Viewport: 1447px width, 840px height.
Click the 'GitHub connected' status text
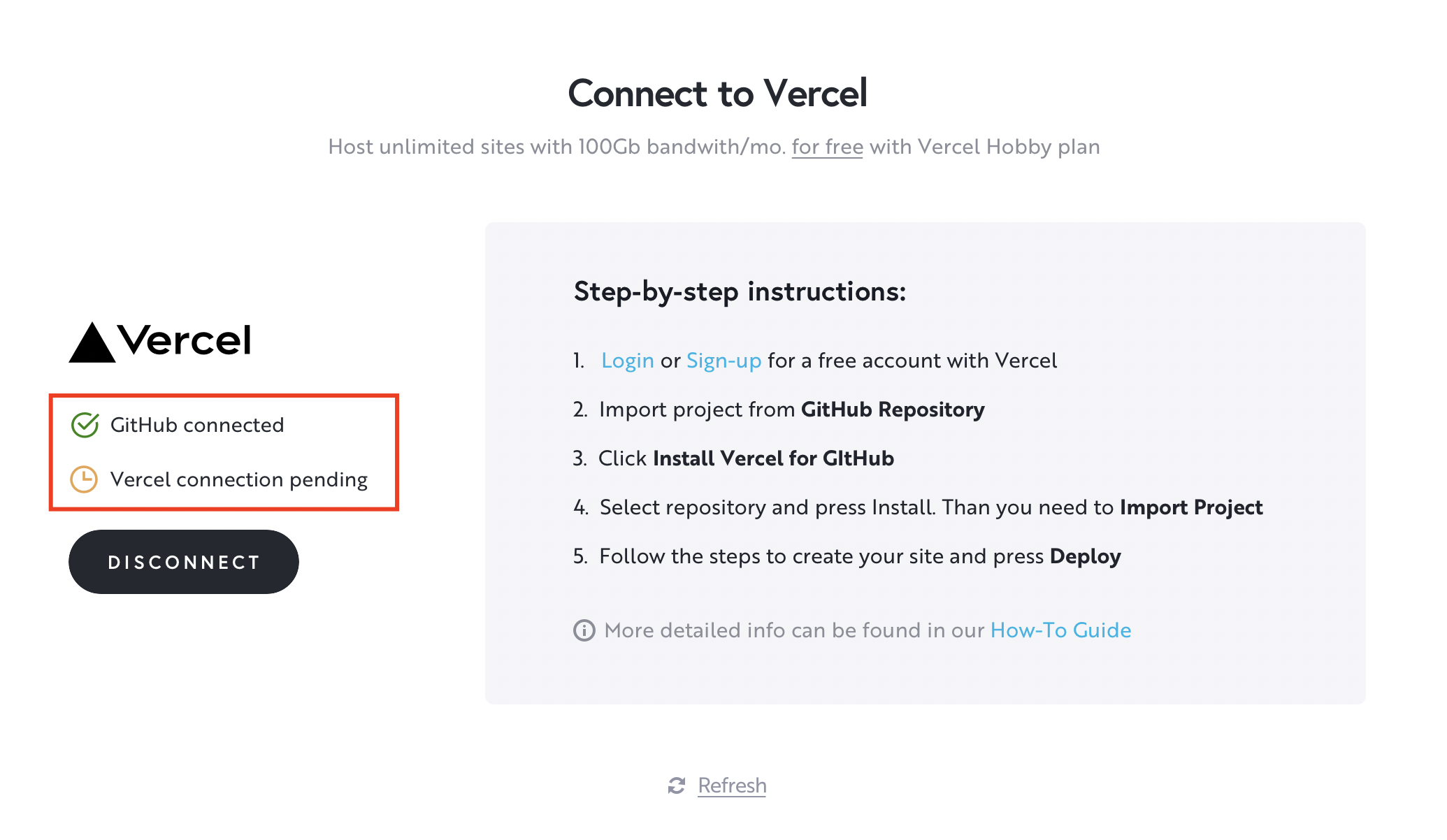(x=197, y=425)
